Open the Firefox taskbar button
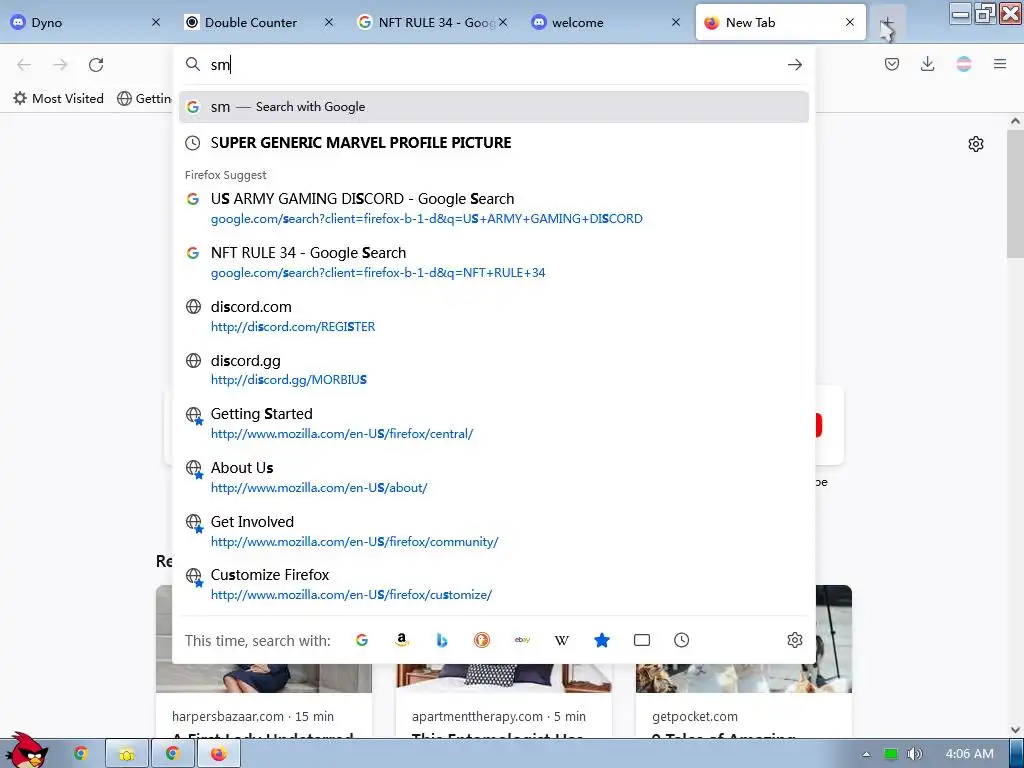 [219, 754]
